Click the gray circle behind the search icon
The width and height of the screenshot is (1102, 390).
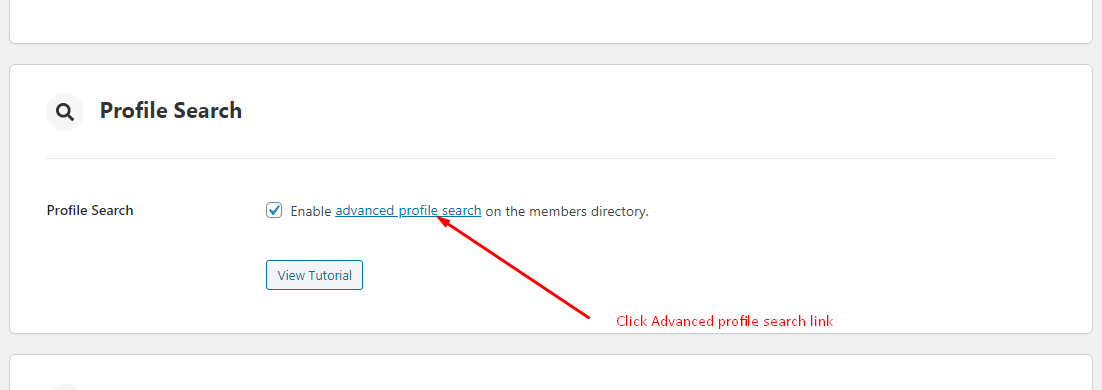click(x=65, y=112)
